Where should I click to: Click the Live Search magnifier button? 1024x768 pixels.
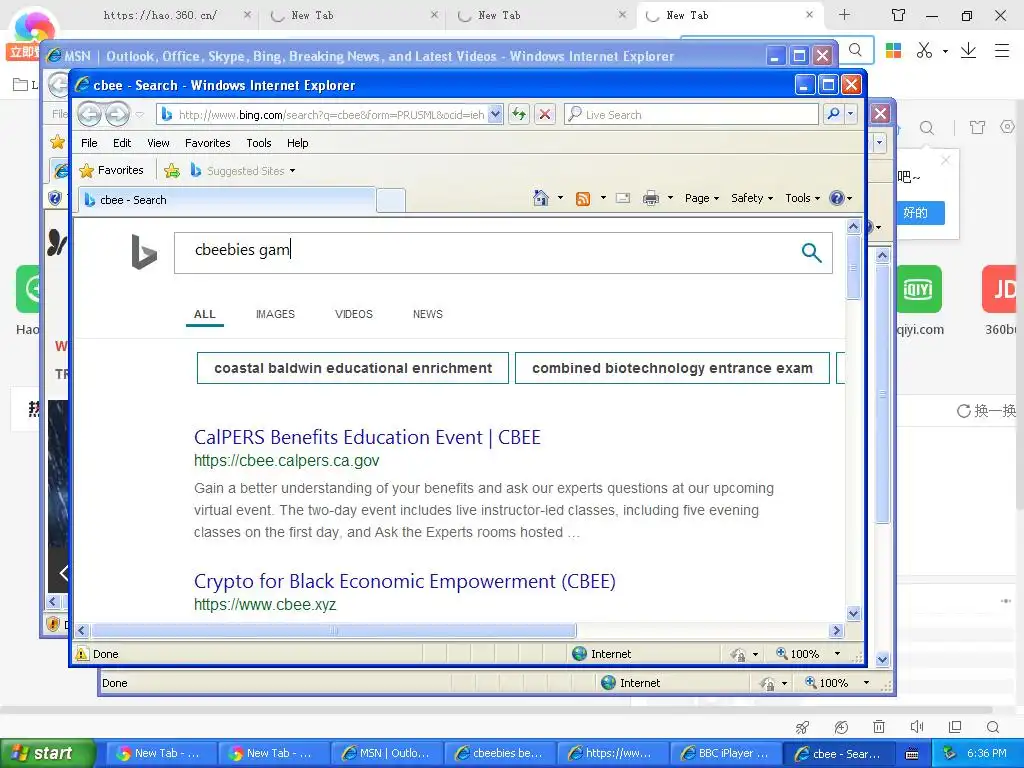[834, 114]
